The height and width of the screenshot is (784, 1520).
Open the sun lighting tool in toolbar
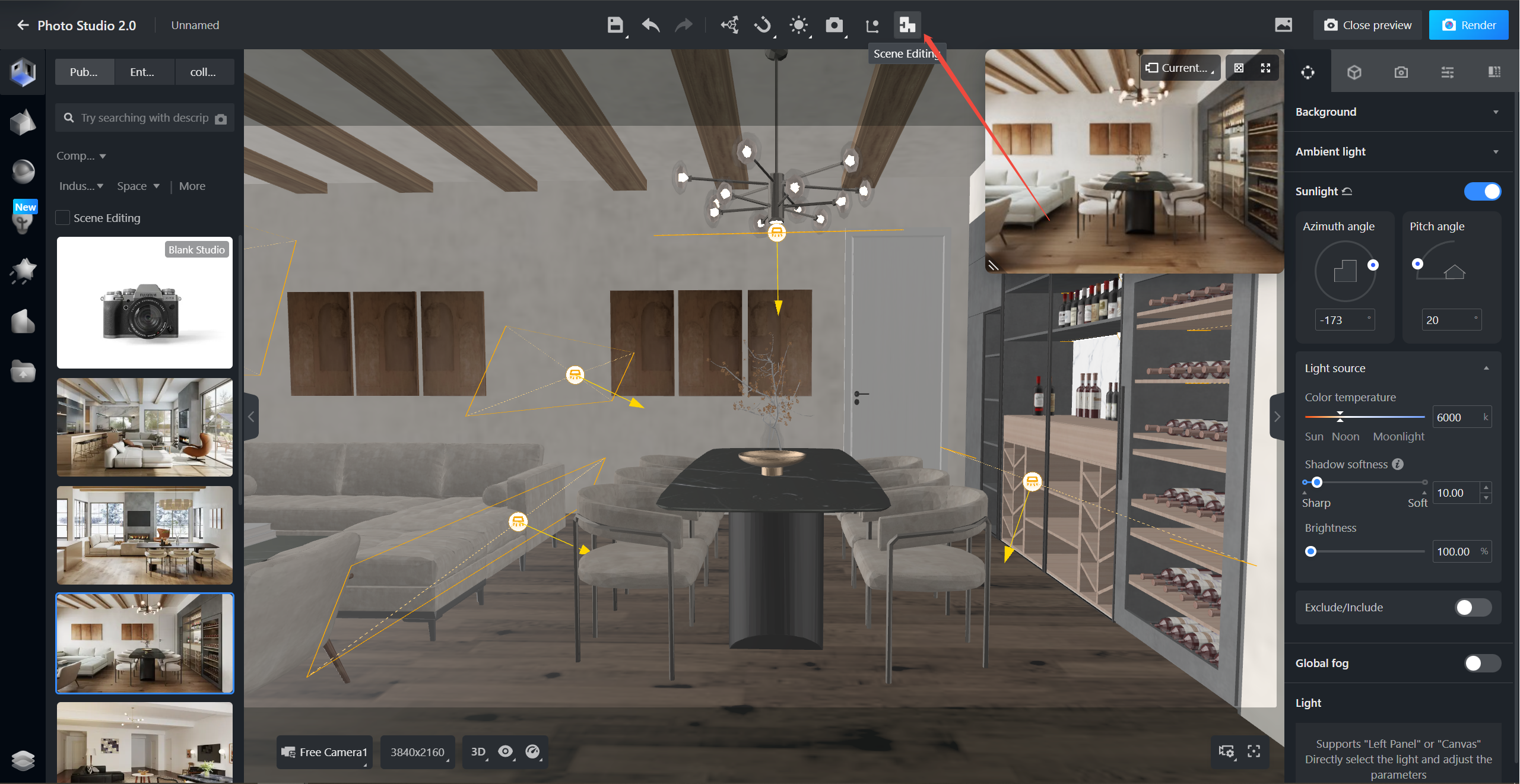pyautogui.click(x=799, y=25)
